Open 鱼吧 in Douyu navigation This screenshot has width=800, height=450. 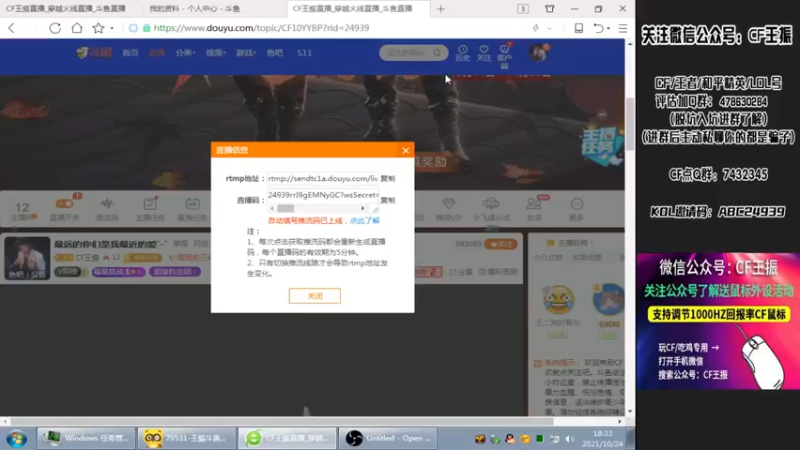pos(274,53)
